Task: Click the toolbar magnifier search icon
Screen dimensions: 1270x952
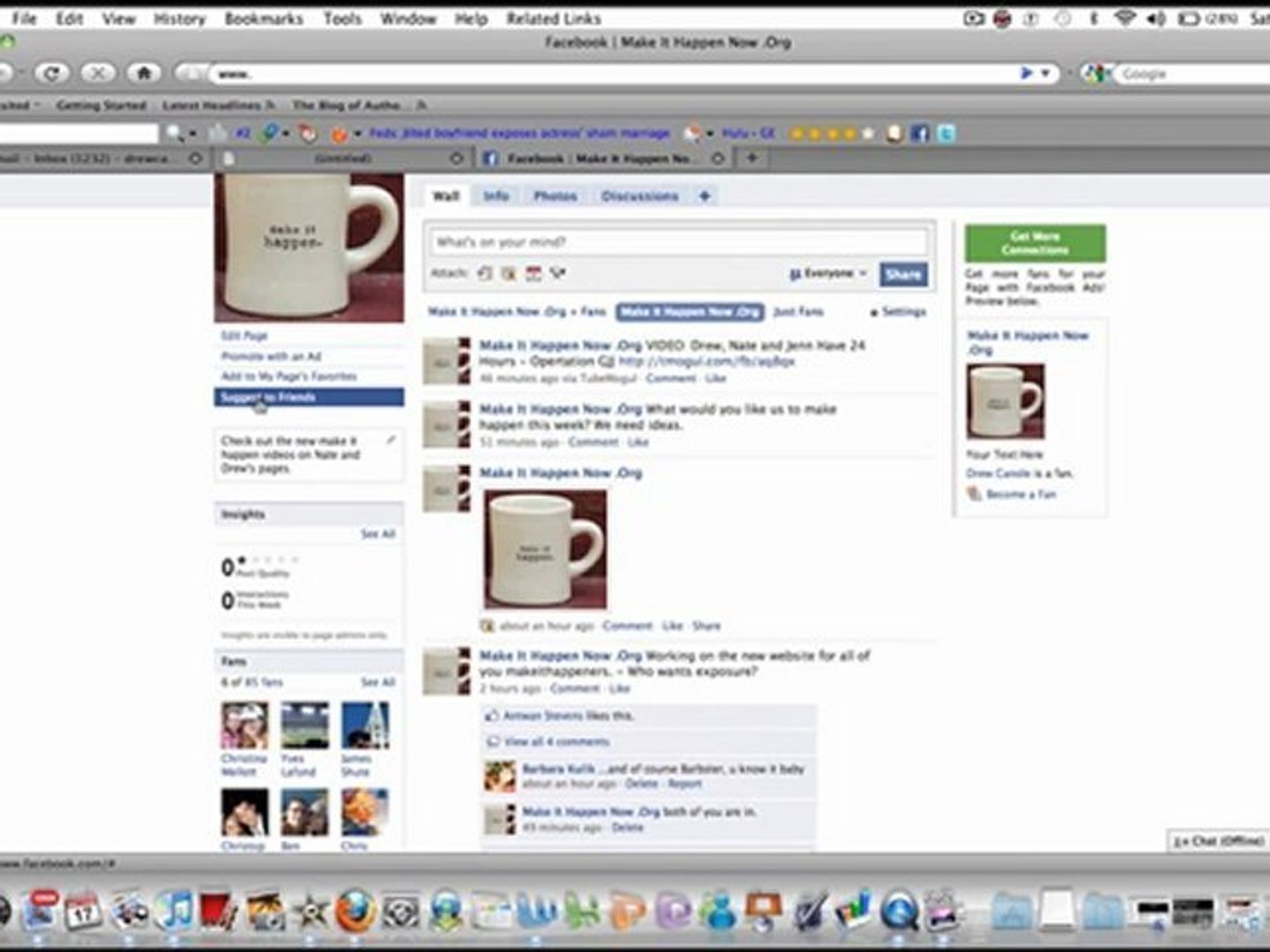Action: point(174,133)
